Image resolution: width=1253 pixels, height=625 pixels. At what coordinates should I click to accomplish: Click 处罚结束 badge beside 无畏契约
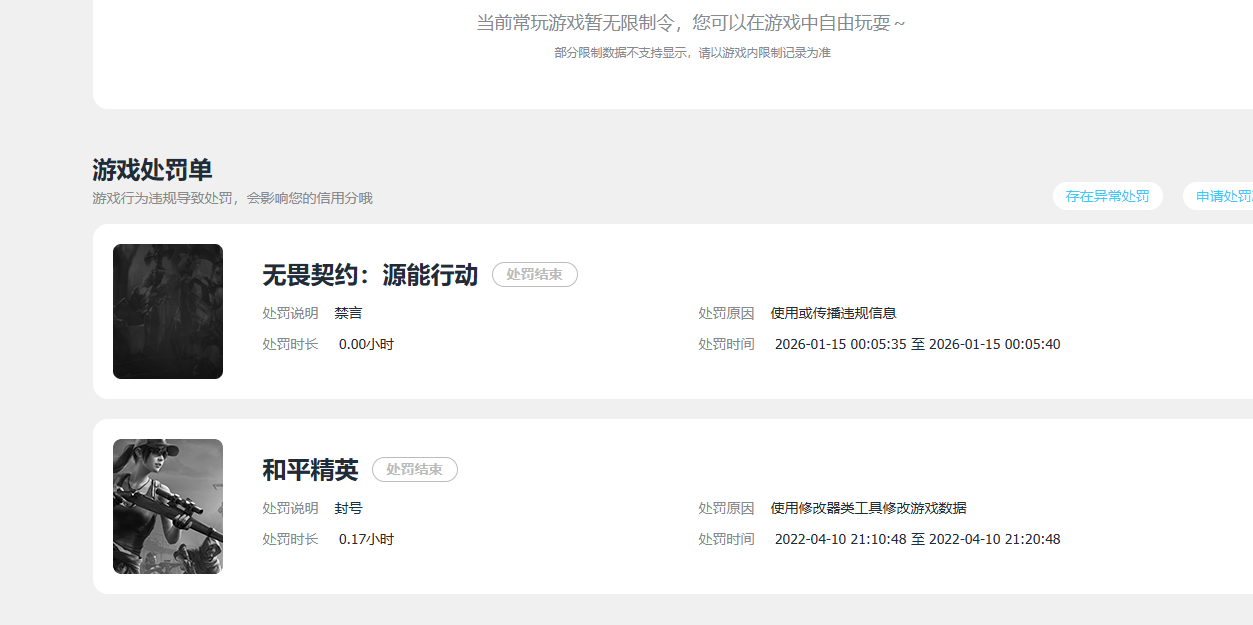point(535,274)
